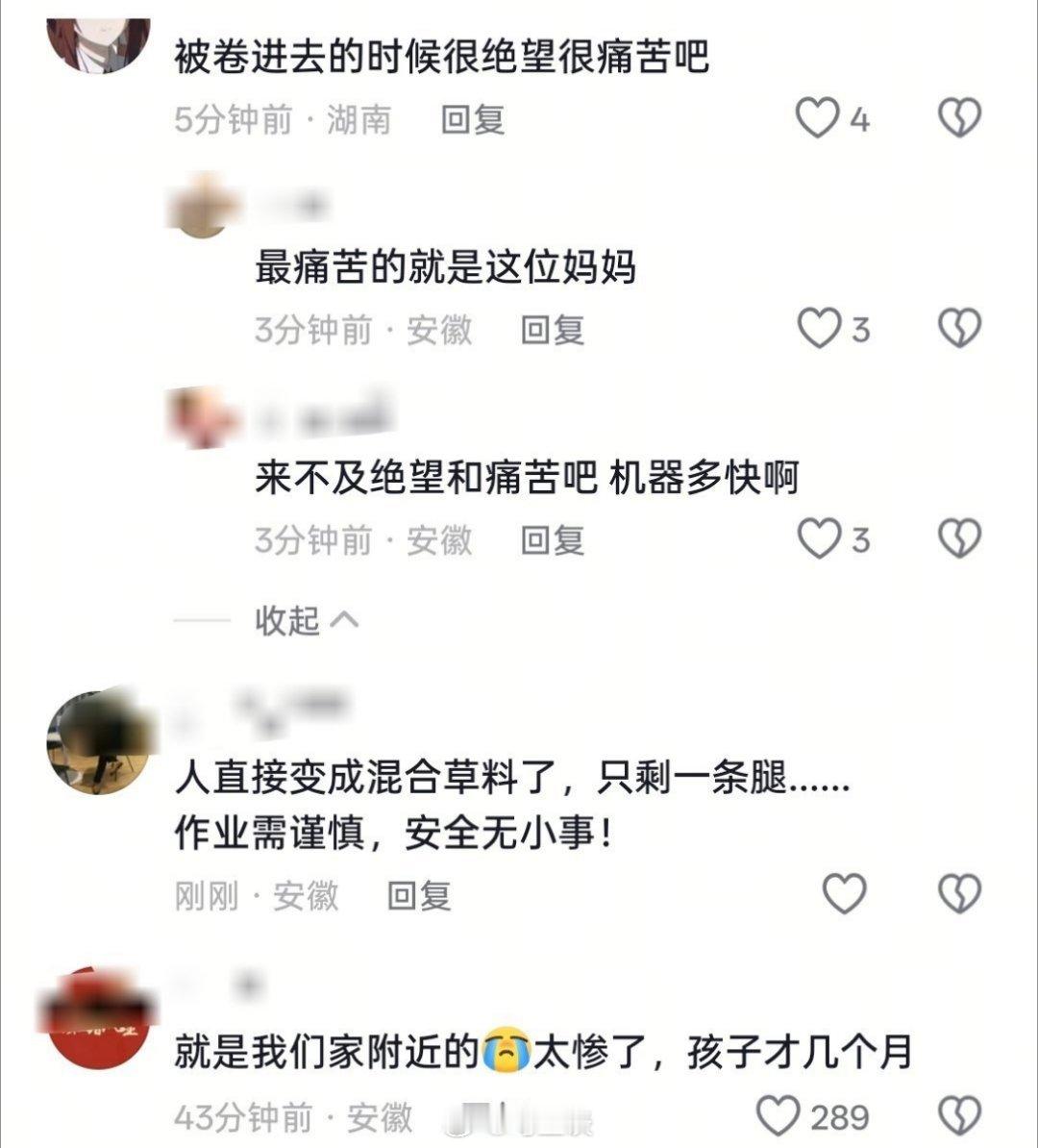Dislike the comment posted 43分钟前

960,1115
